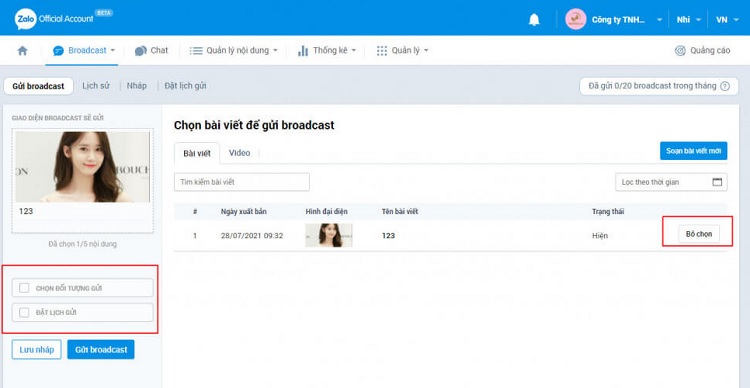This screenshot has width=750, height=388.
Task: Click the Lưu nháp button
Action: tap(36, 350)
